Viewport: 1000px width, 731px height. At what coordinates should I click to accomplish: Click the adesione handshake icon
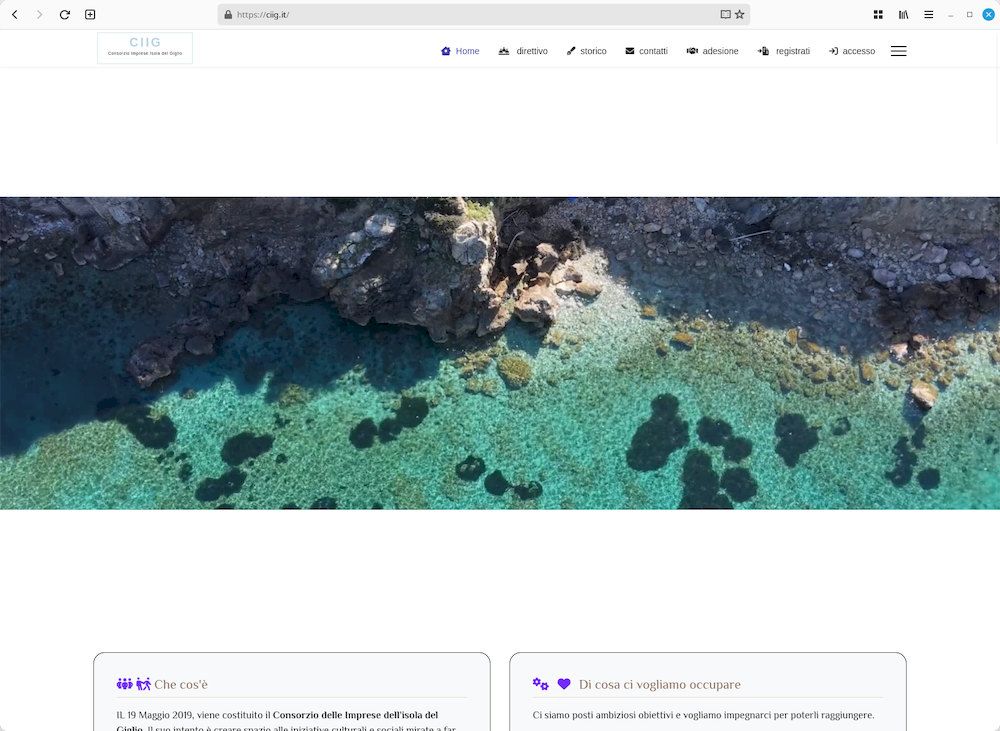(692, 51)
